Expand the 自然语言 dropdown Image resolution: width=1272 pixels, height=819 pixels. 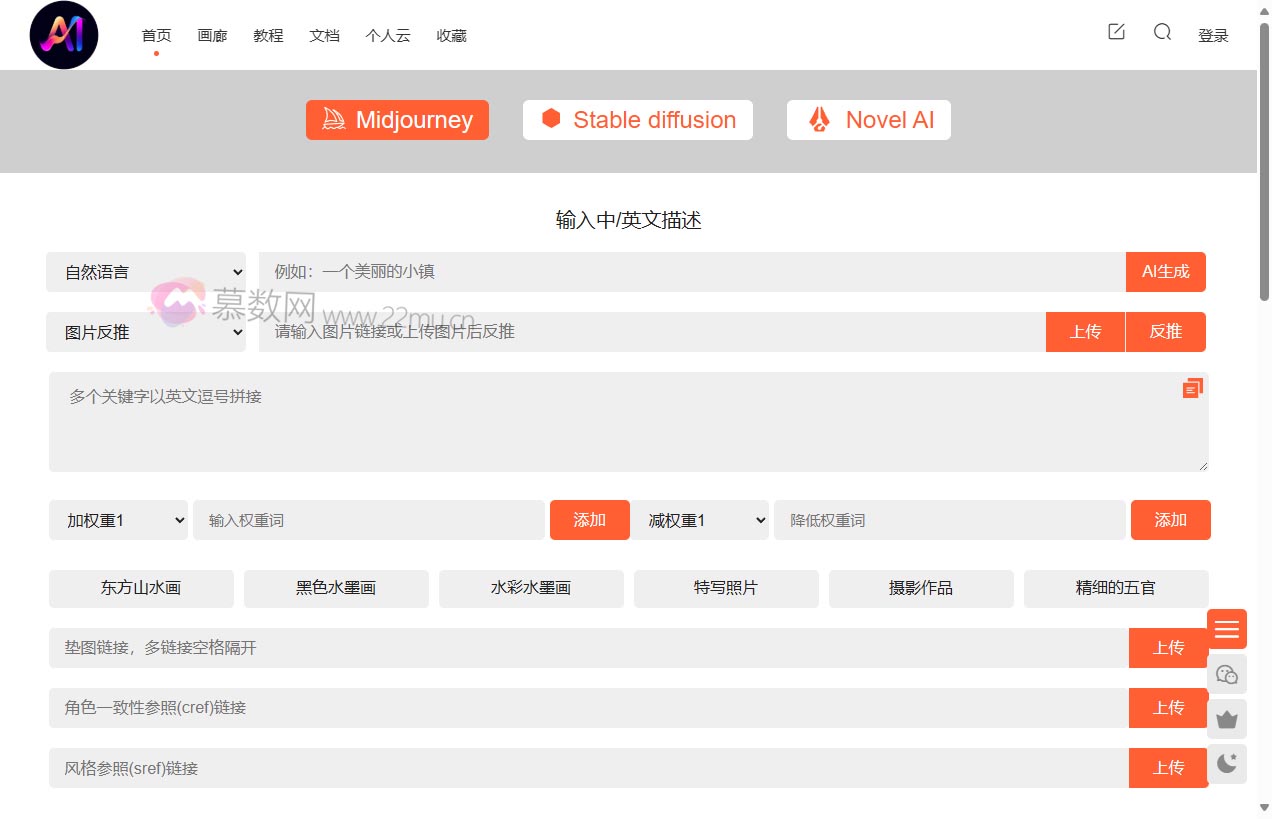146,272
